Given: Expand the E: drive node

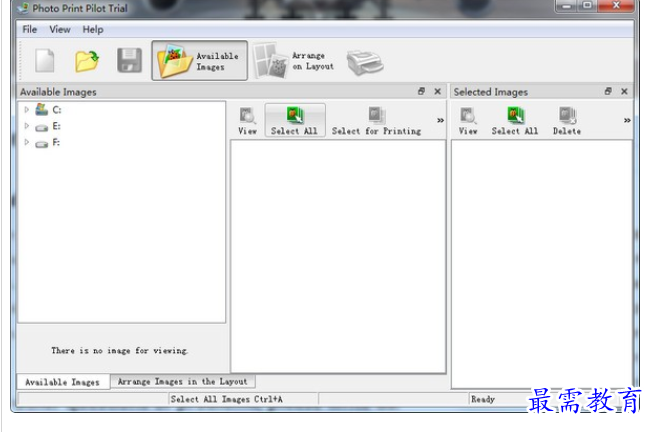Looking at the screenshot, I should 27,126.
